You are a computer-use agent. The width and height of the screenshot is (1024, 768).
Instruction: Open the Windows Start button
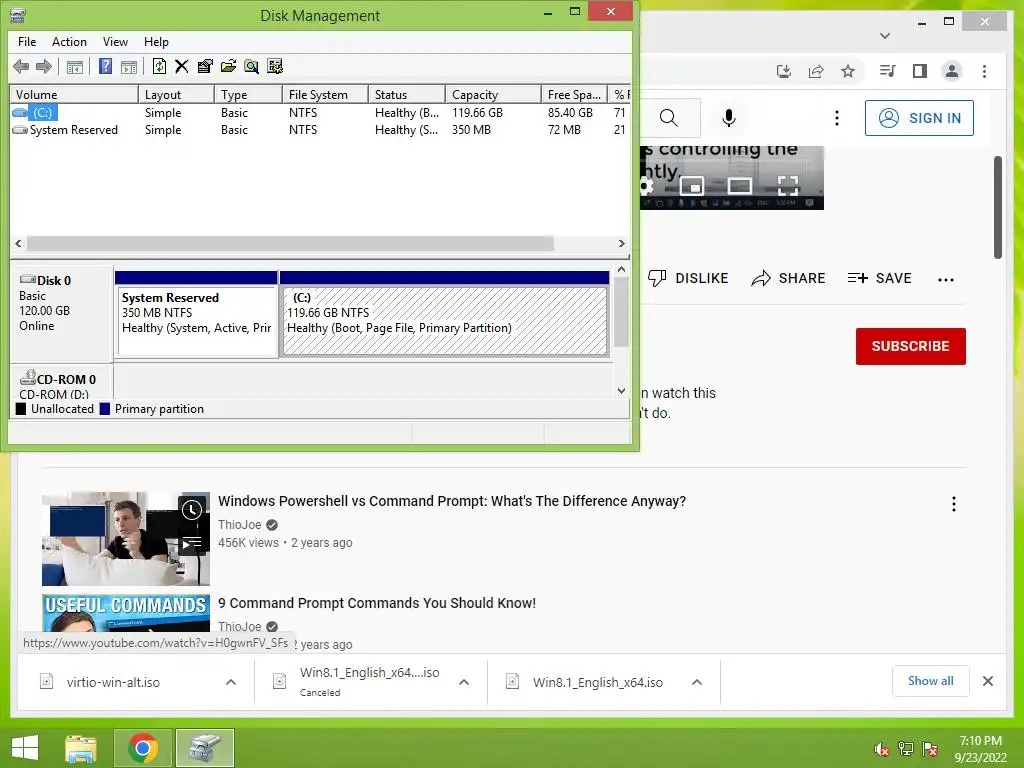[x=25, y=748]
